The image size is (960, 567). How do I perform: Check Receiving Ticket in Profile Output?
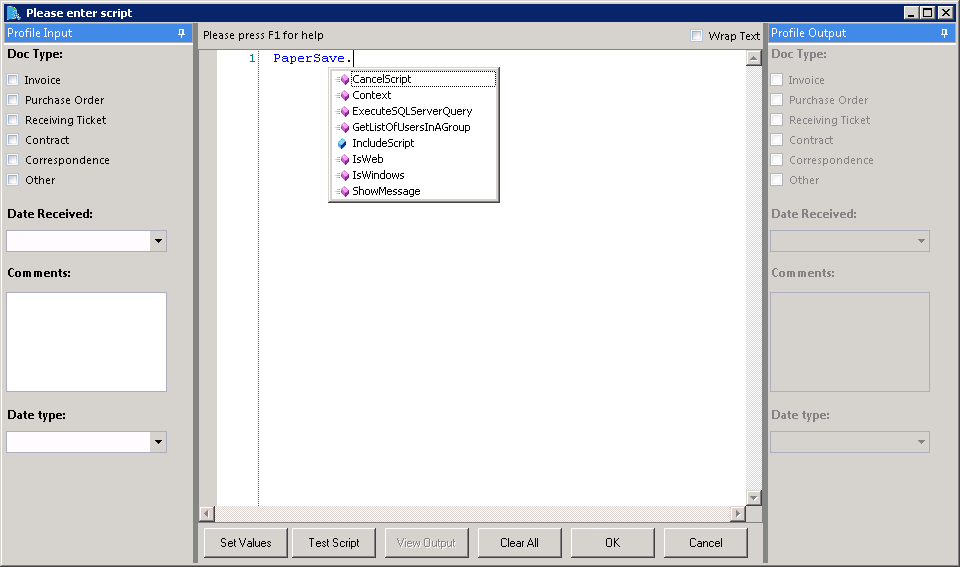point(777,119)
